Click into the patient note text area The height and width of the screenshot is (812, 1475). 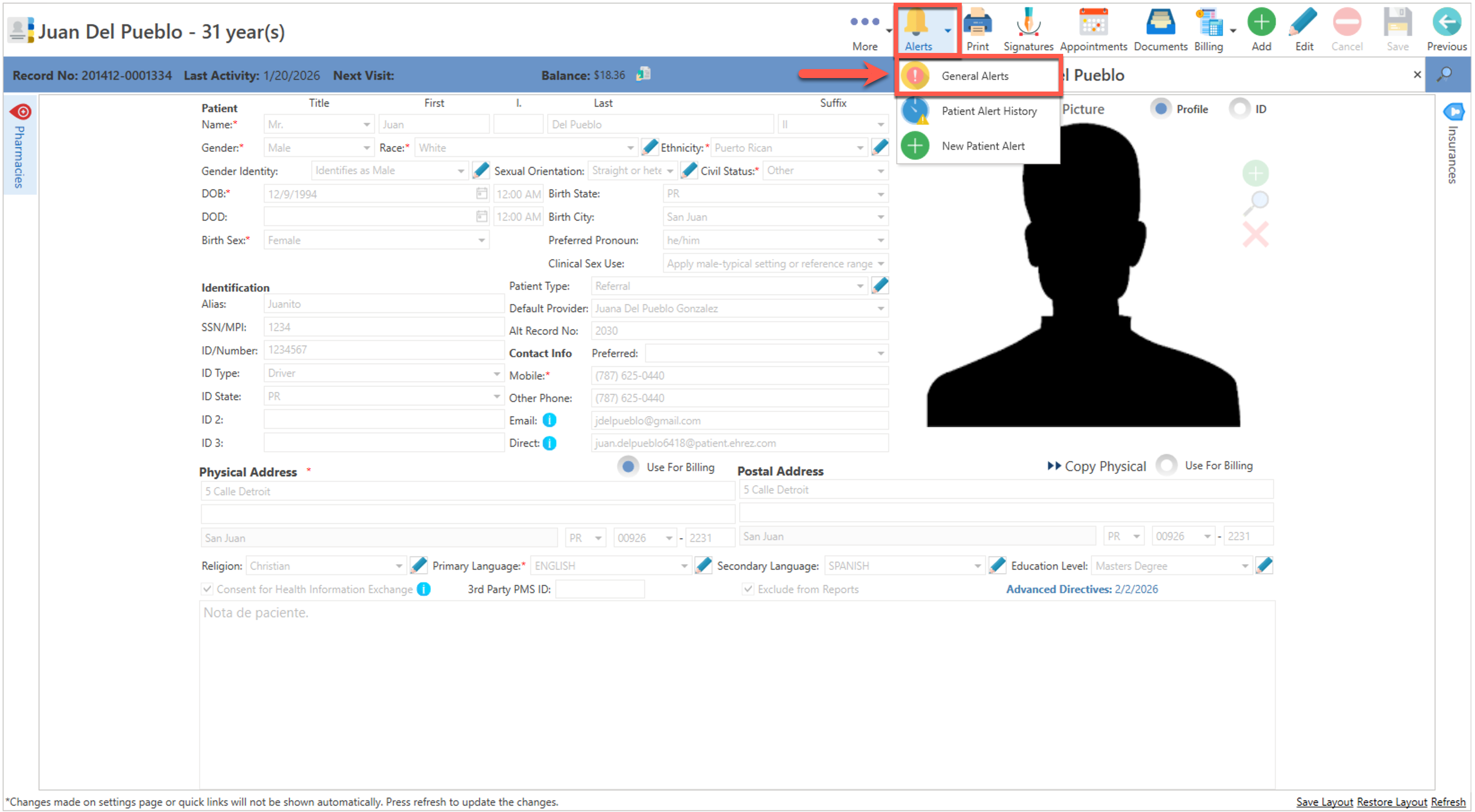(736, 693)
